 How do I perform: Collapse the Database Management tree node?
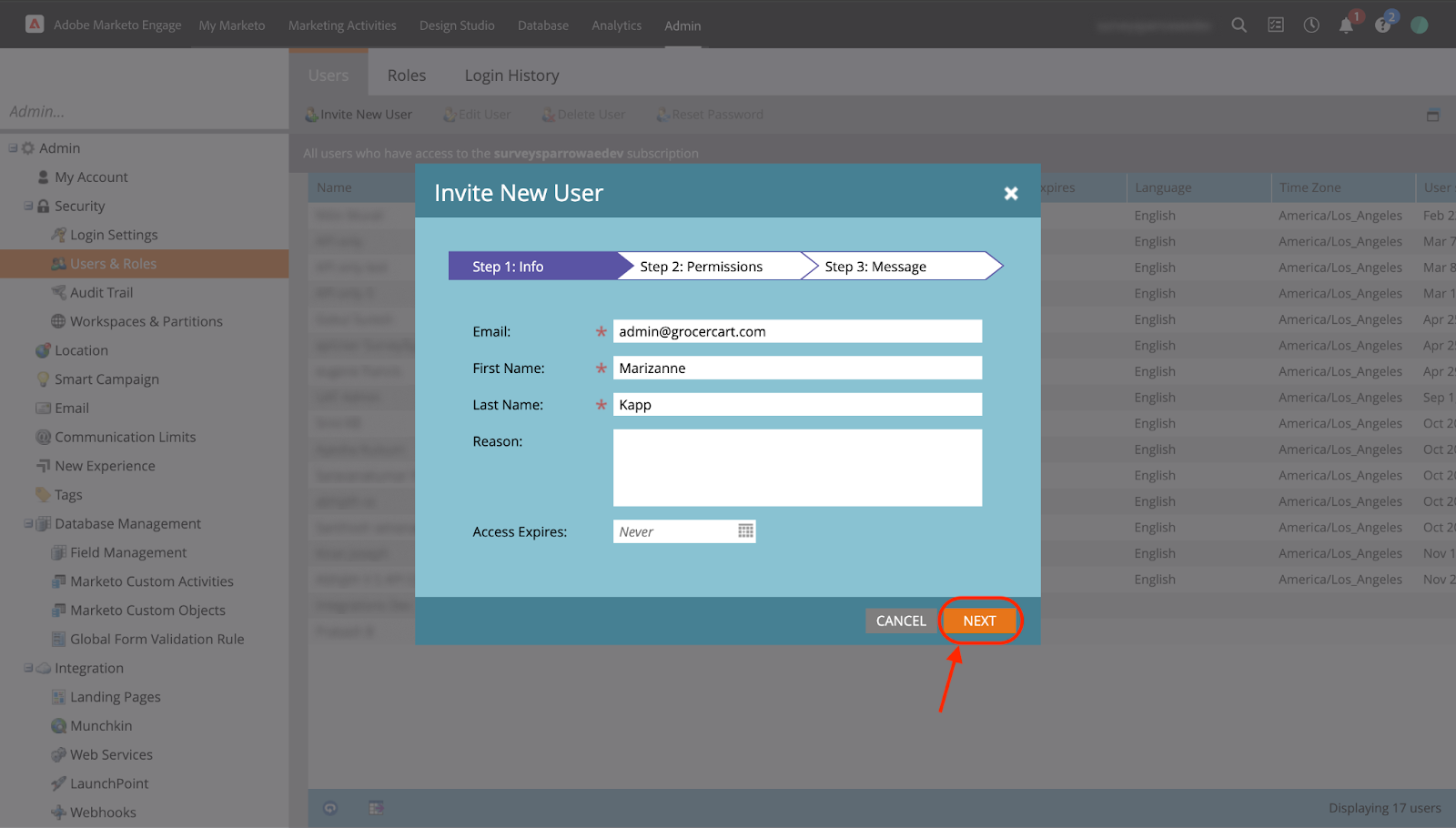tap(28, 523)
